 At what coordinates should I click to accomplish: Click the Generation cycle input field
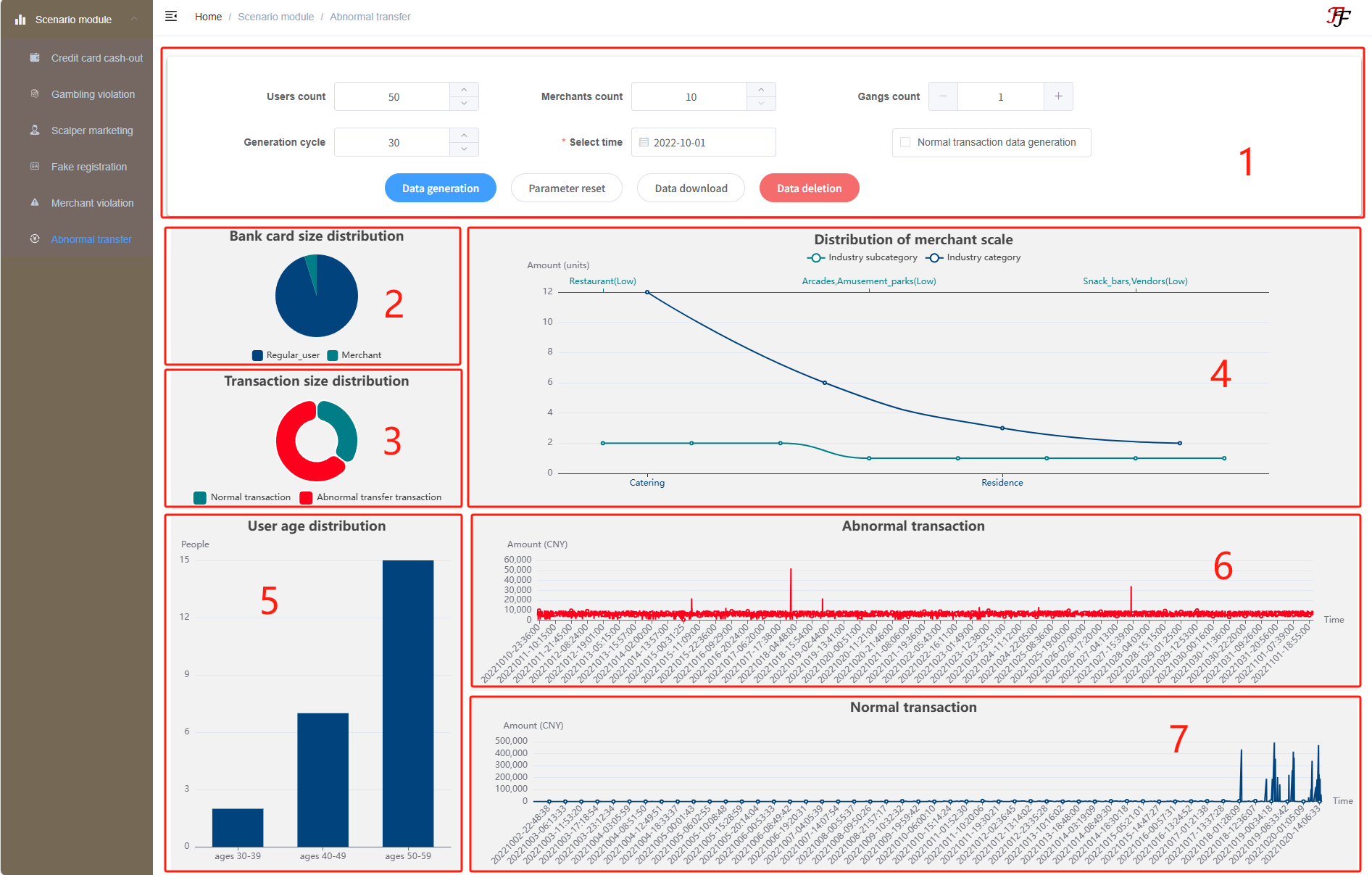393,142
